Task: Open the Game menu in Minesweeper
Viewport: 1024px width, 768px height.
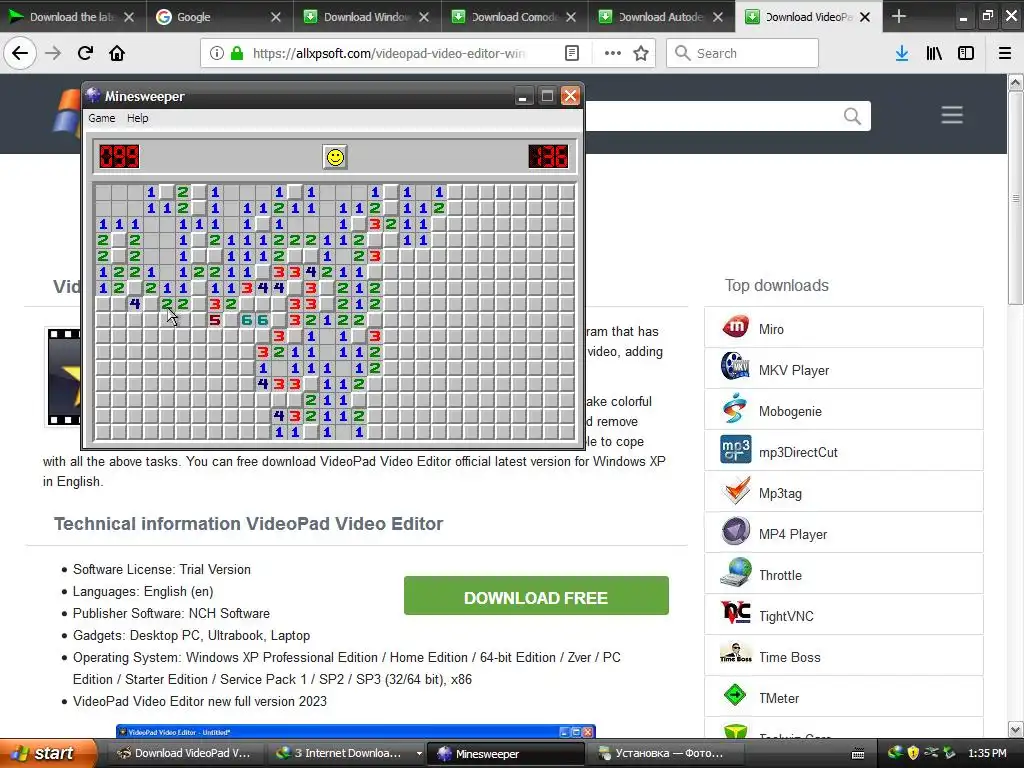Action: click(x=102, y=118)
